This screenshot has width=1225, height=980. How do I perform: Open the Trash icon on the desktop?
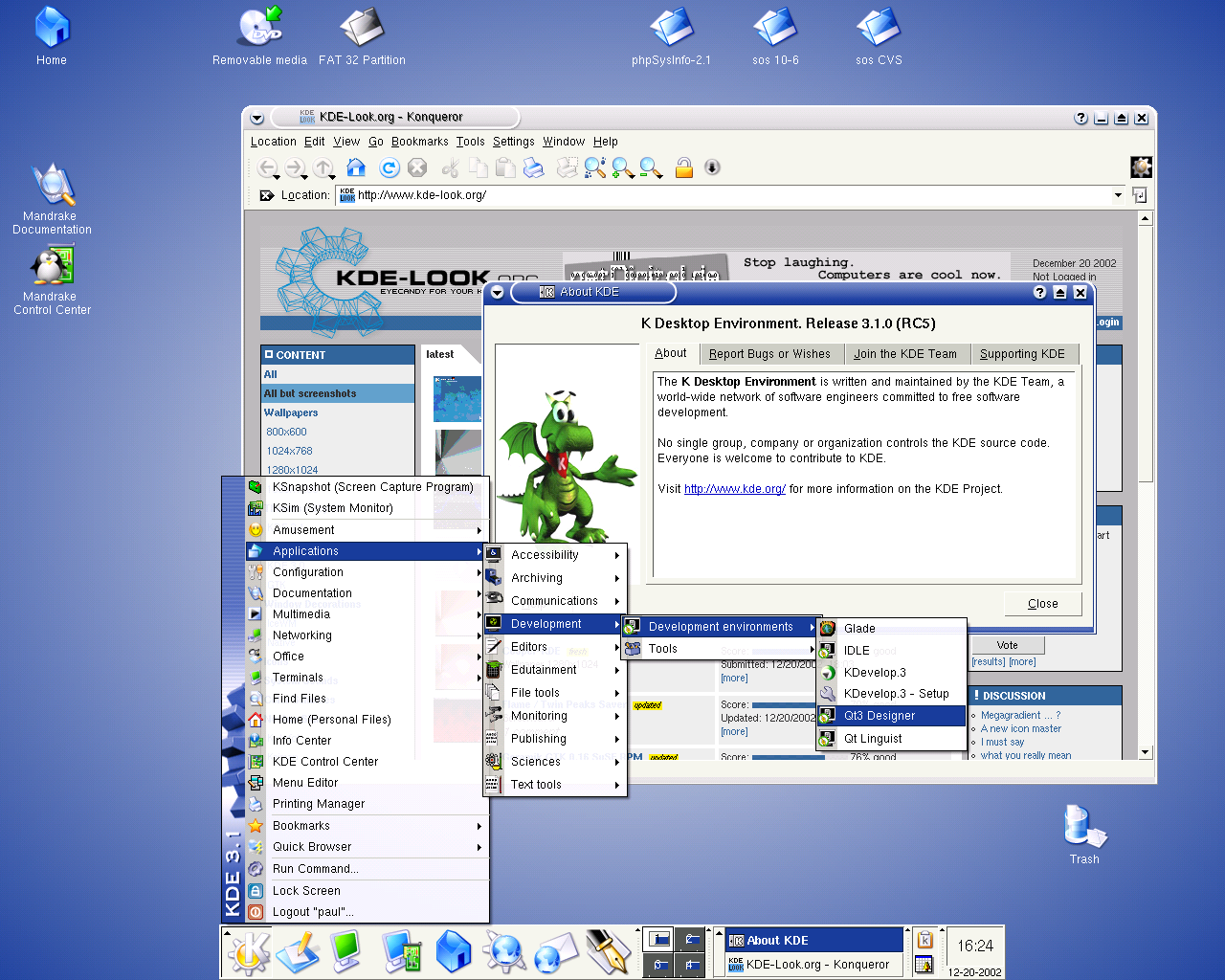pos(1084,833)
